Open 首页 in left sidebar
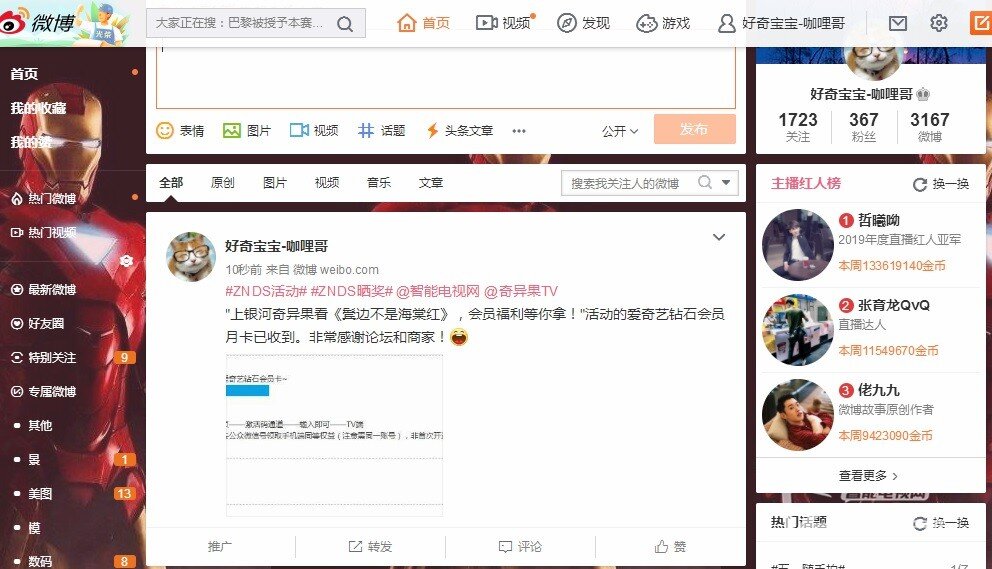This screenshot has width=992, height=569. [x=24, y=74]
